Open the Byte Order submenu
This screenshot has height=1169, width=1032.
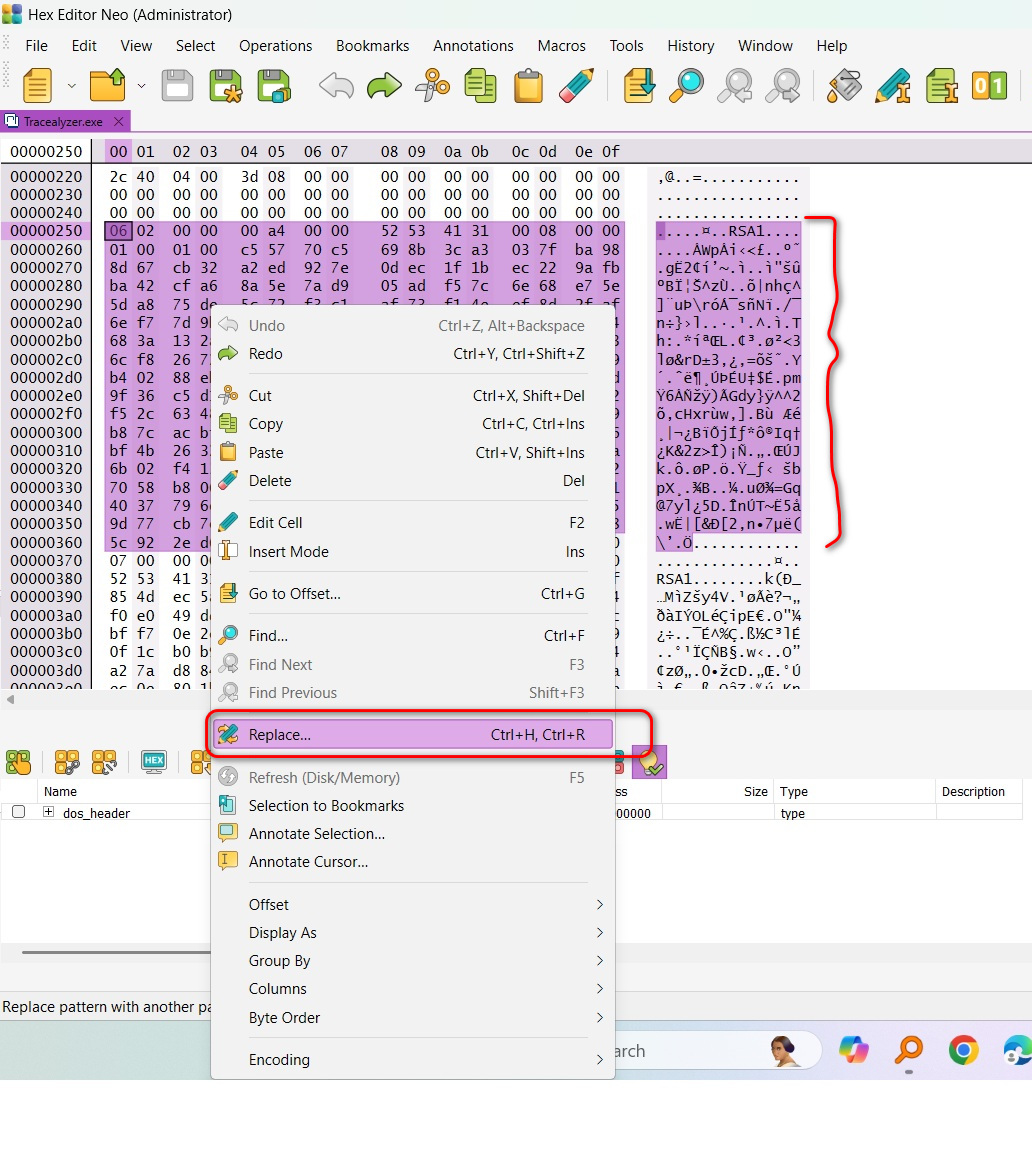pyautogui.click(x=413, y=1018)
